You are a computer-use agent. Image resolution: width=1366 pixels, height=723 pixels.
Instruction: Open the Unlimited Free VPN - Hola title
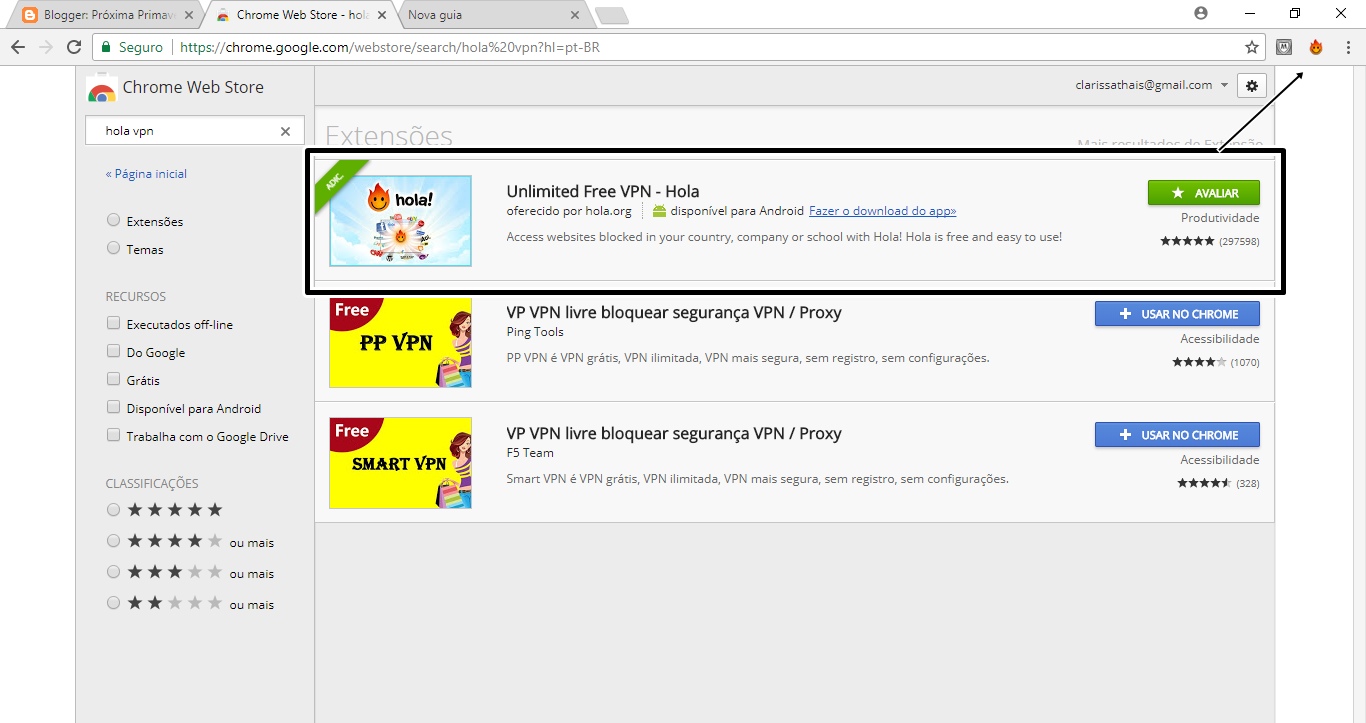(x=603, y=191)
